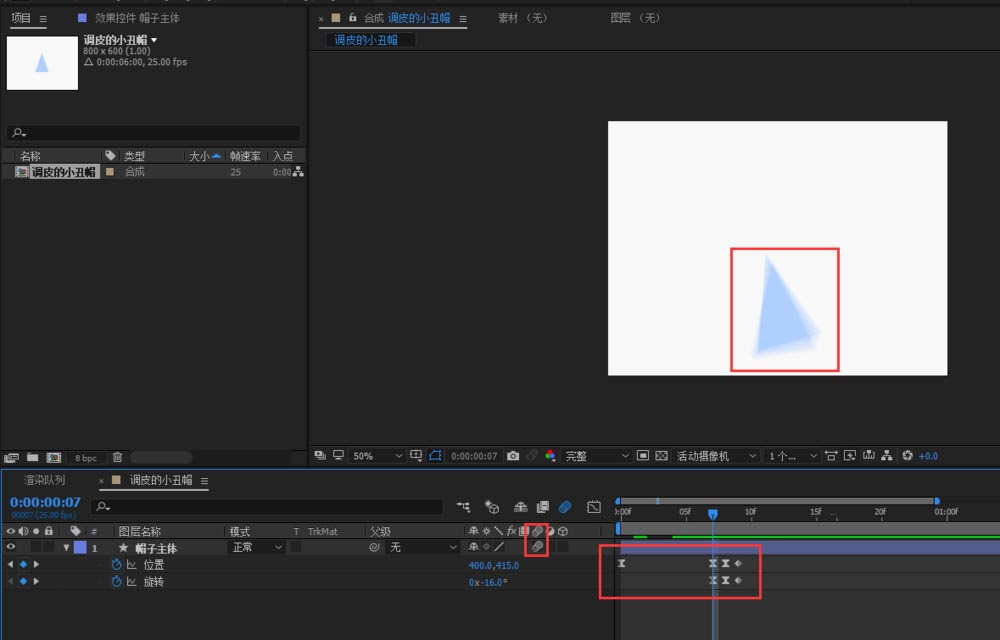Open the 完整 resolution dropdown

coord(597,456)
